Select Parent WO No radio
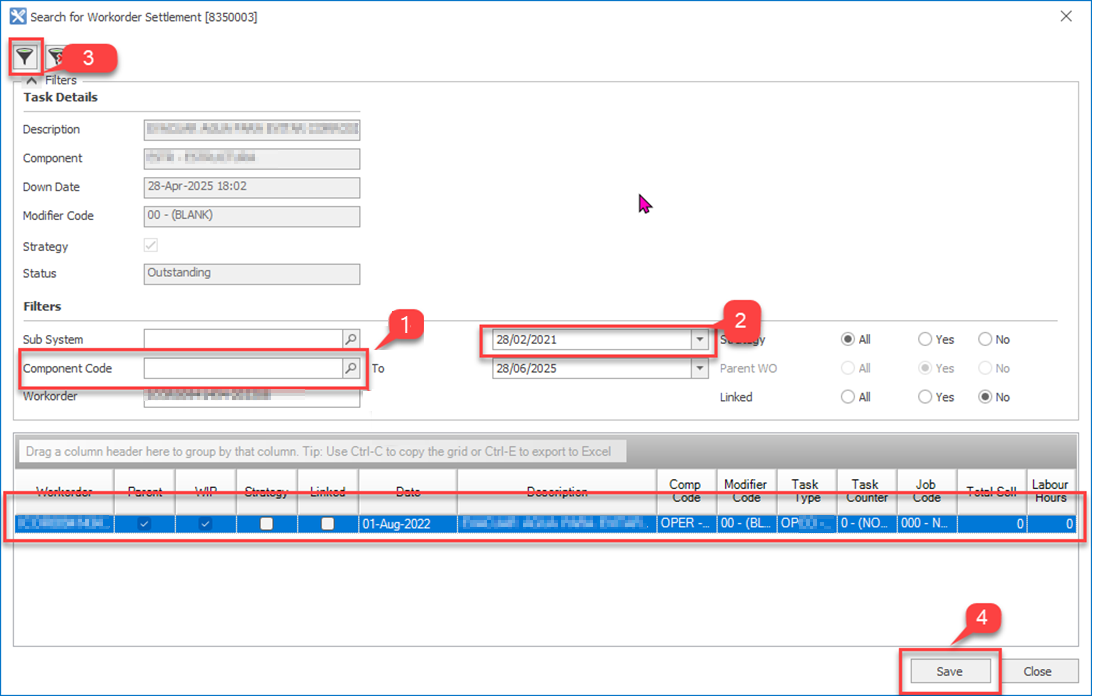1094x700 pixels. pos(985,368)
